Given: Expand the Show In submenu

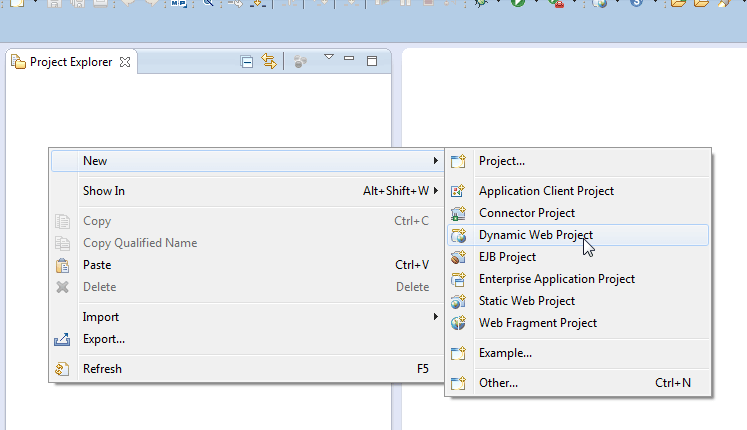Looking at the screenshot, I should [247, 191].
